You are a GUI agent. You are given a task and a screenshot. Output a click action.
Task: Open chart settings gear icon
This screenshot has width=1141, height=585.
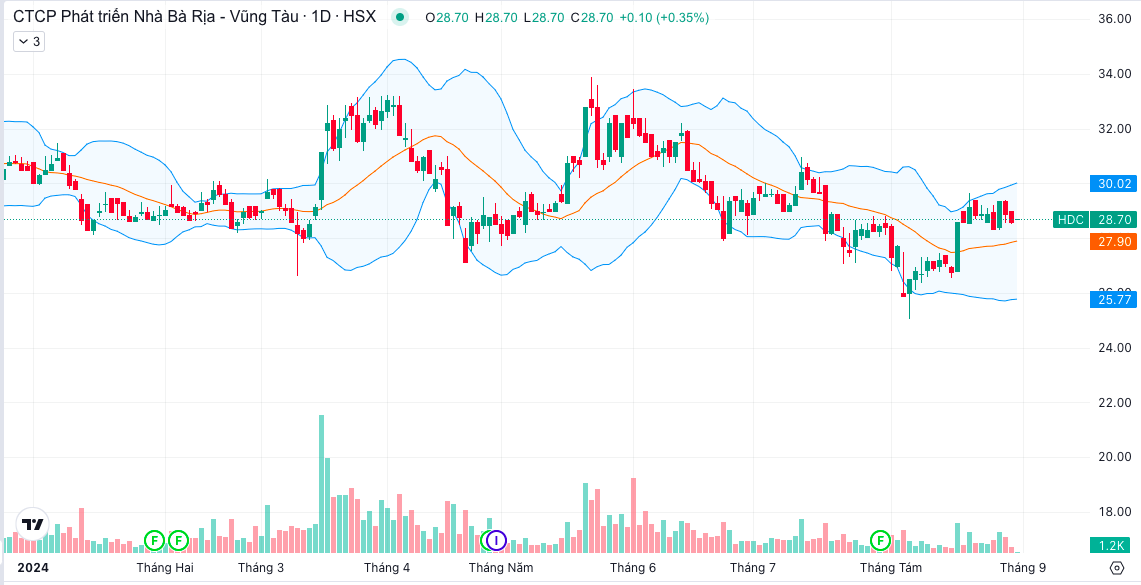point(1117,568)
